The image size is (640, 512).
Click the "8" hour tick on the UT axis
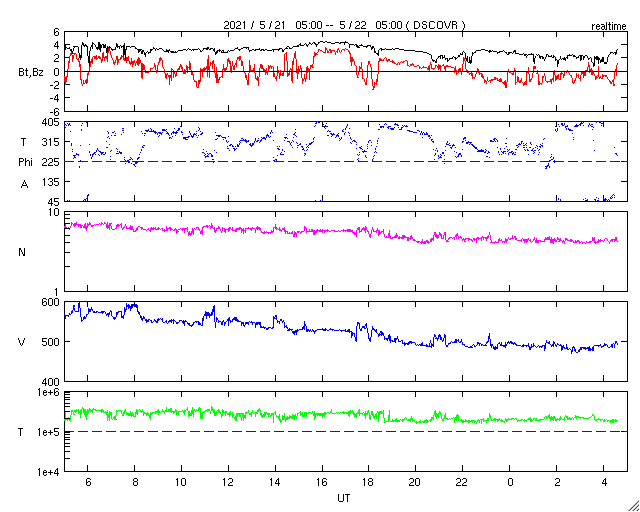tap(135, 483)
